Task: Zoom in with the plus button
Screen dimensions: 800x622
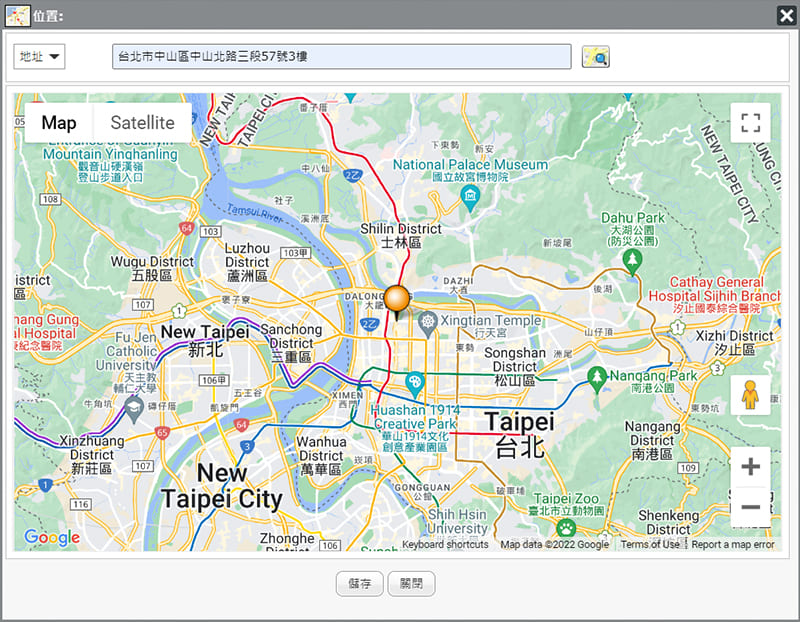Action: point(750,466)
